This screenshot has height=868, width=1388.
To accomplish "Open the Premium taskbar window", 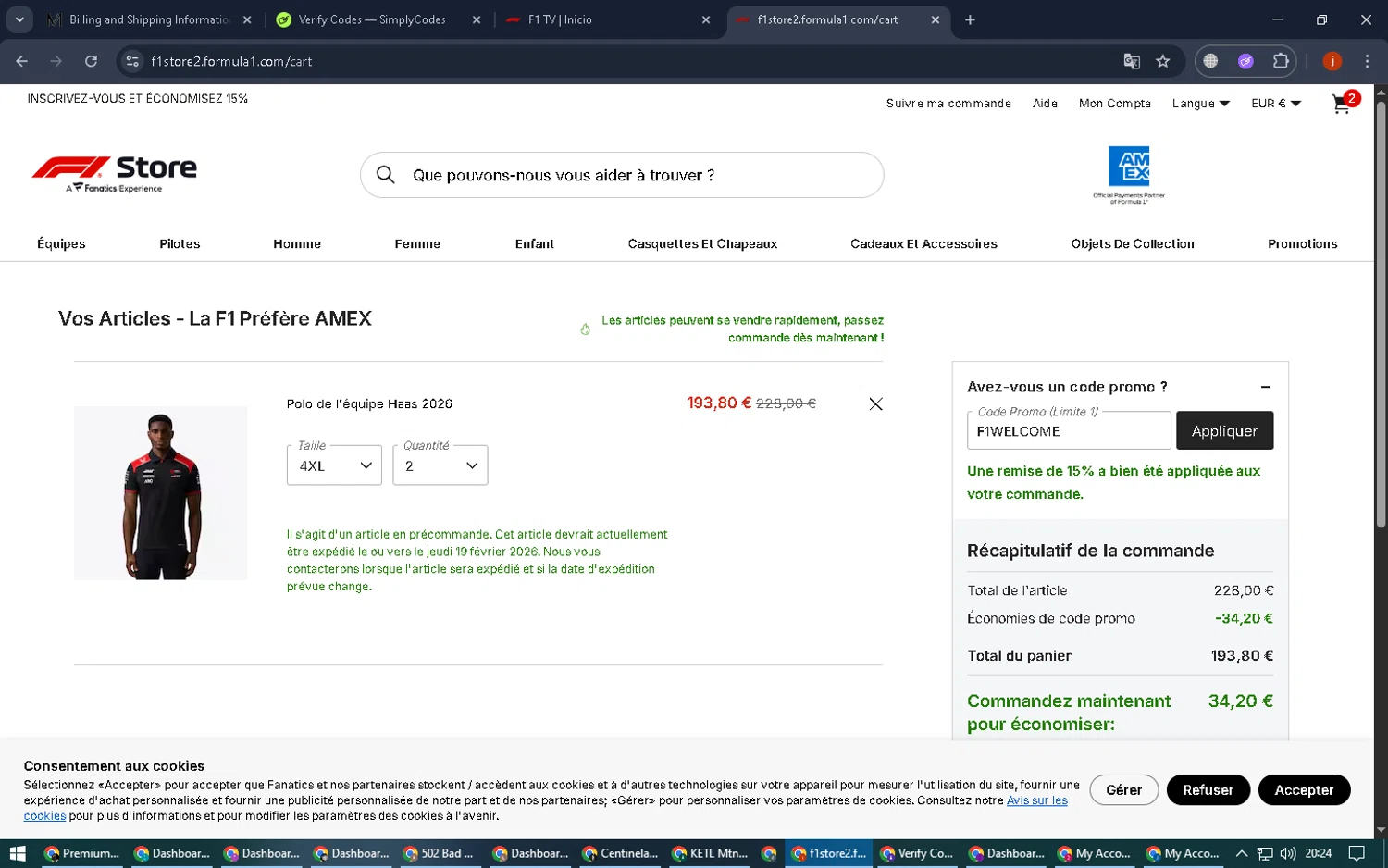I will [x=82, y=853].
